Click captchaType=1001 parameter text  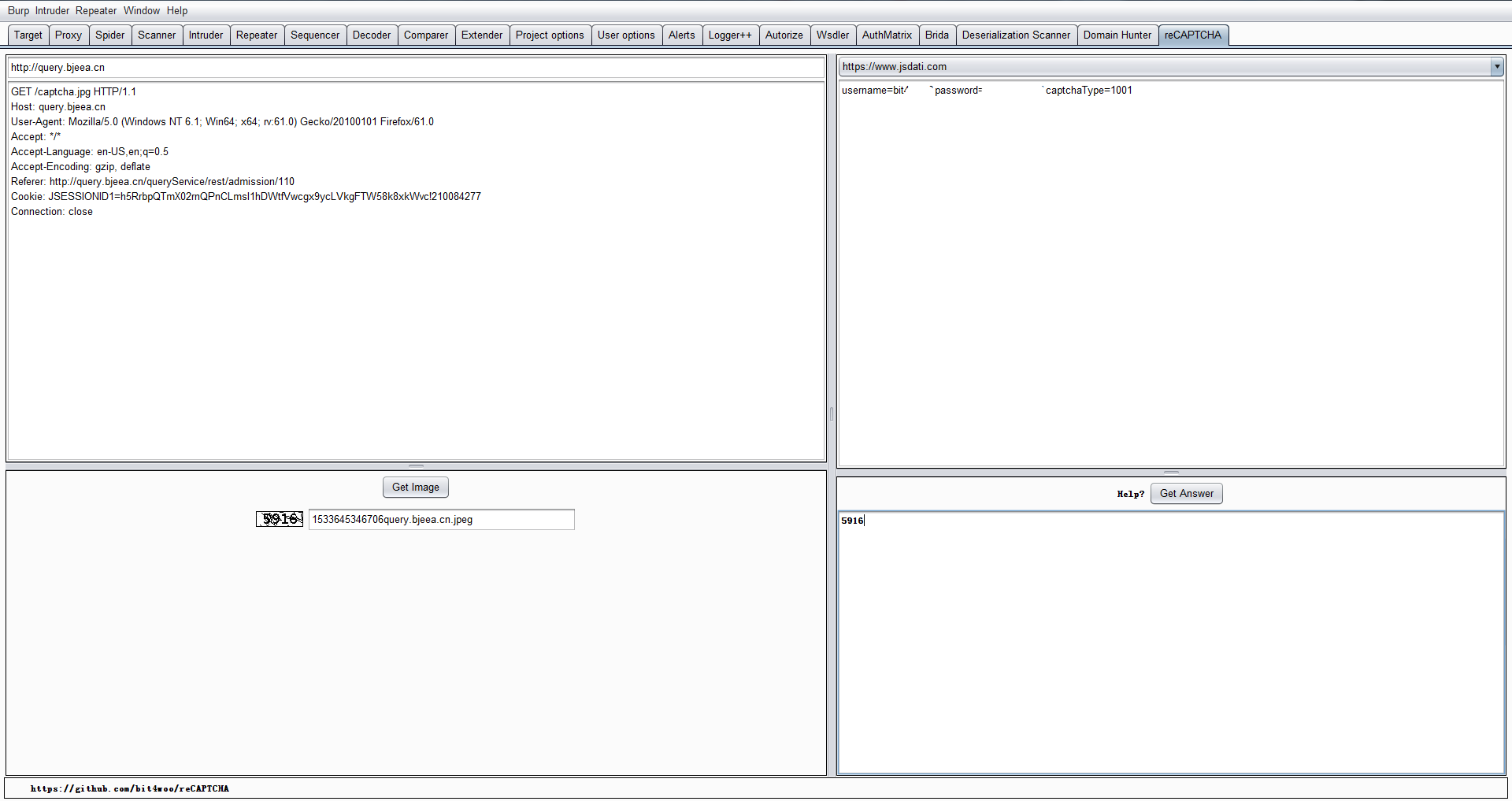[1089, 91]
